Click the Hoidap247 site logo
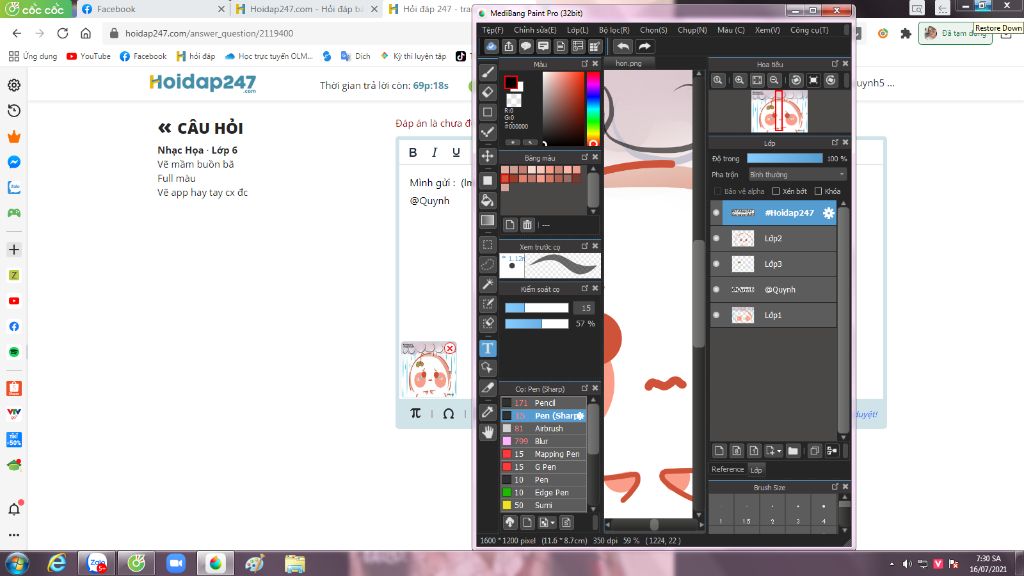 (x=202, y=83)
